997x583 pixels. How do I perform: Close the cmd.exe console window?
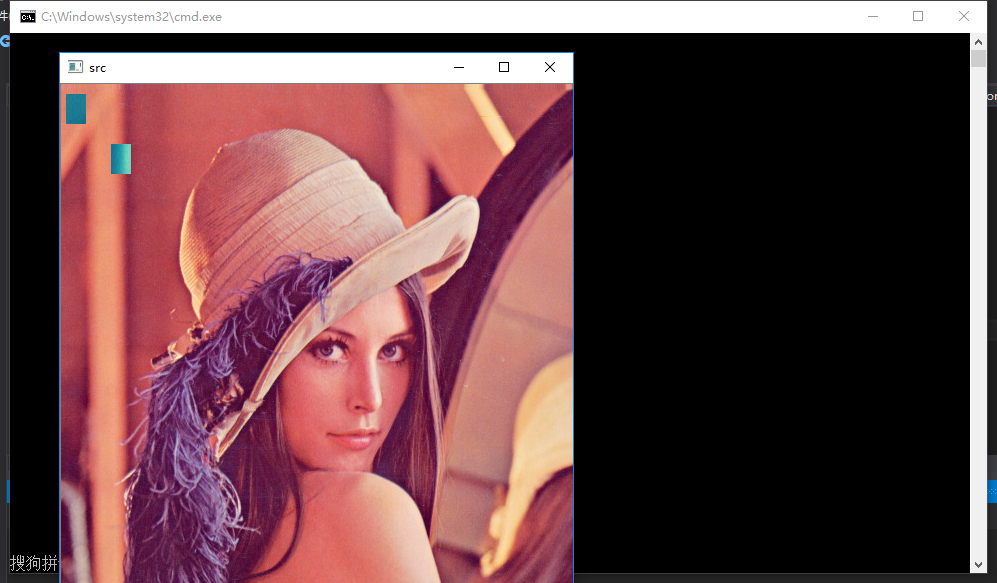964,17
